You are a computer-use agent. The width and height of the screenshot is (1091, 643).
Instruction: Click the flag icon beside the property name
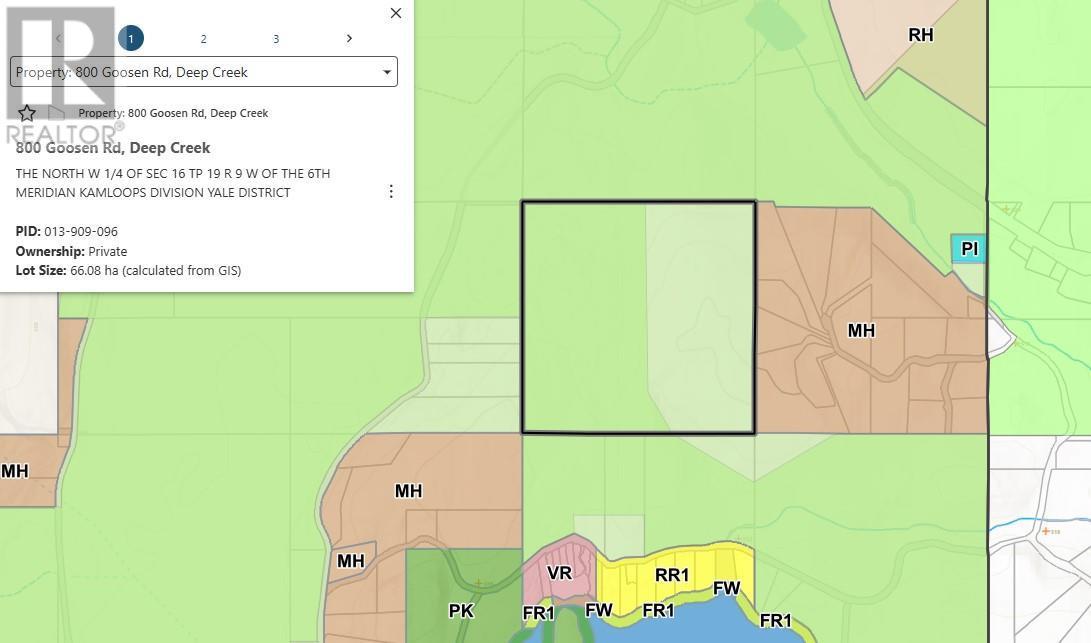tap(57, 113)
